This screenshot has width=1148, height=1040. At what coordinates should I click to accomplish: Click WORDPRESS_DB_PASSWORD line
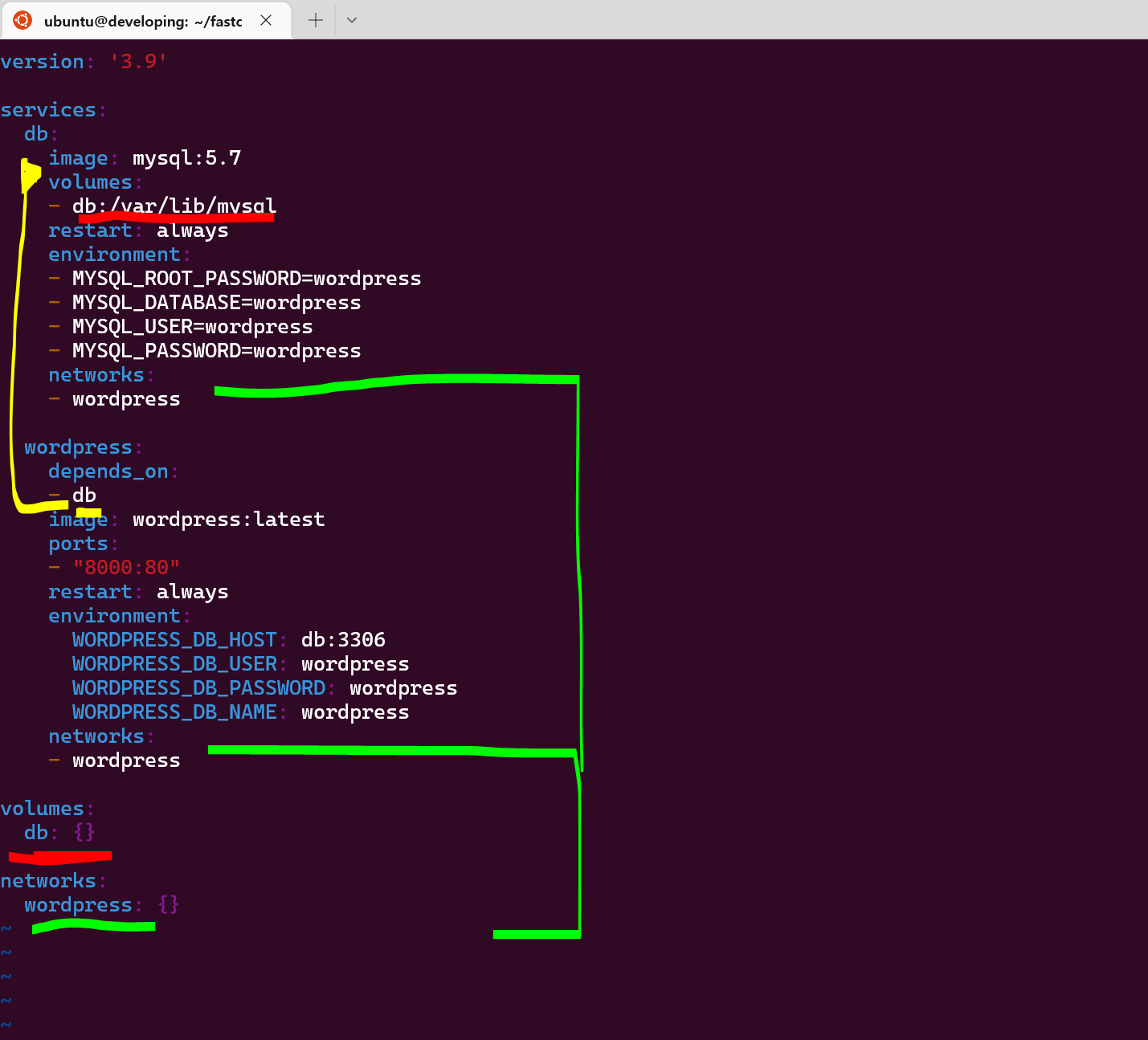pos(265,688)
